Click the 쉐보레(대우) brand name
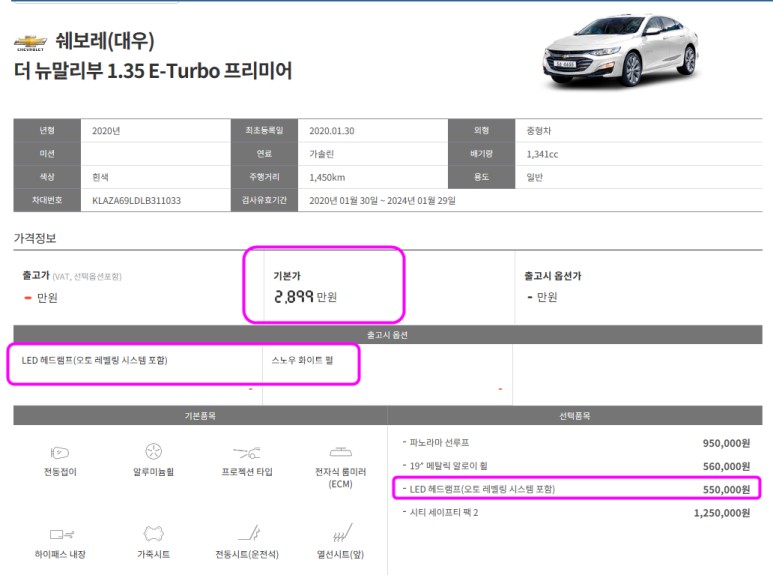The image size is (773, 575). coord(105,40)
